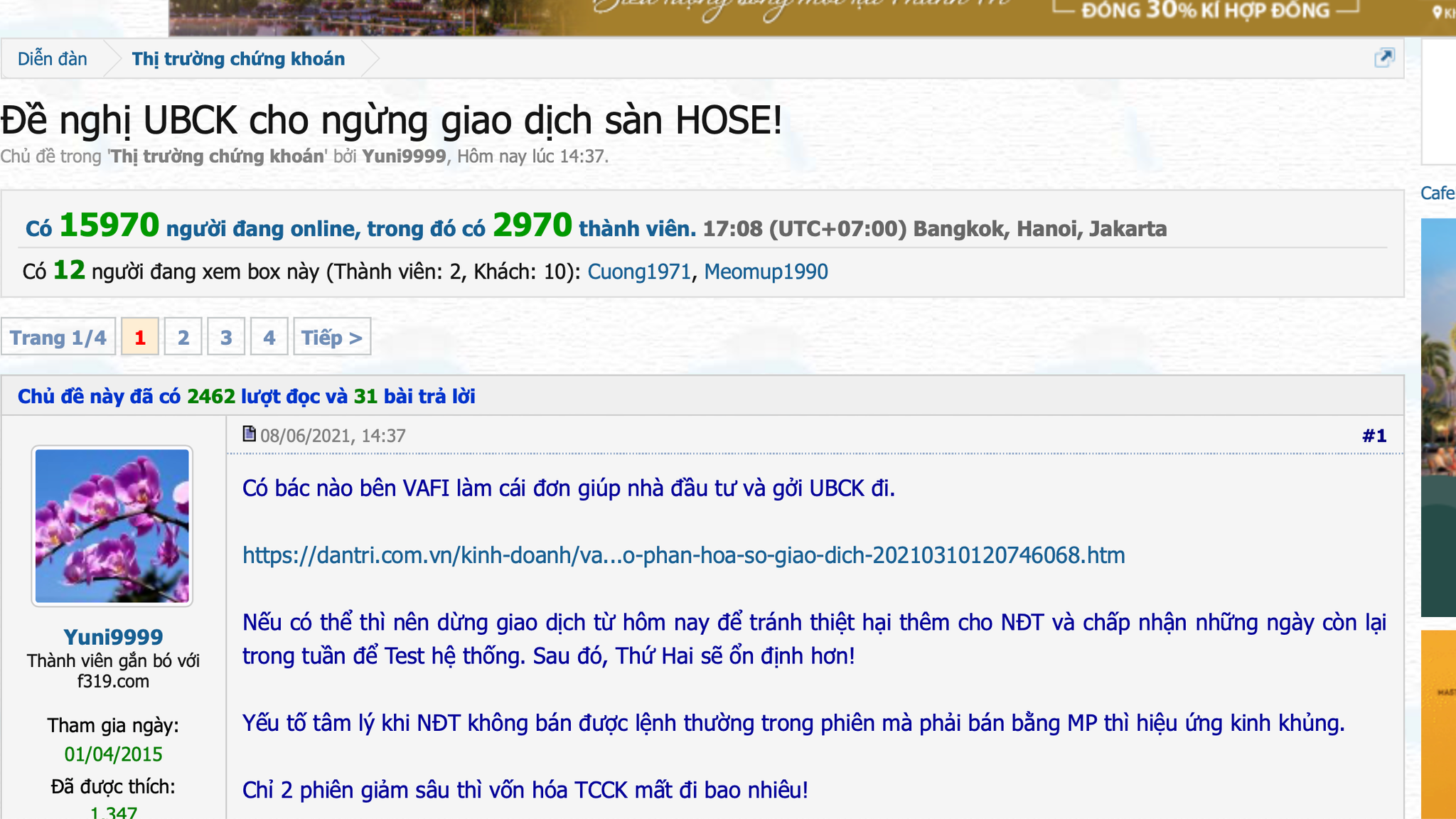The width and height of the screenshot is (1456, 819).
Task: Click Yuni9999 author name in thread header
Action: tap(404, 156)
